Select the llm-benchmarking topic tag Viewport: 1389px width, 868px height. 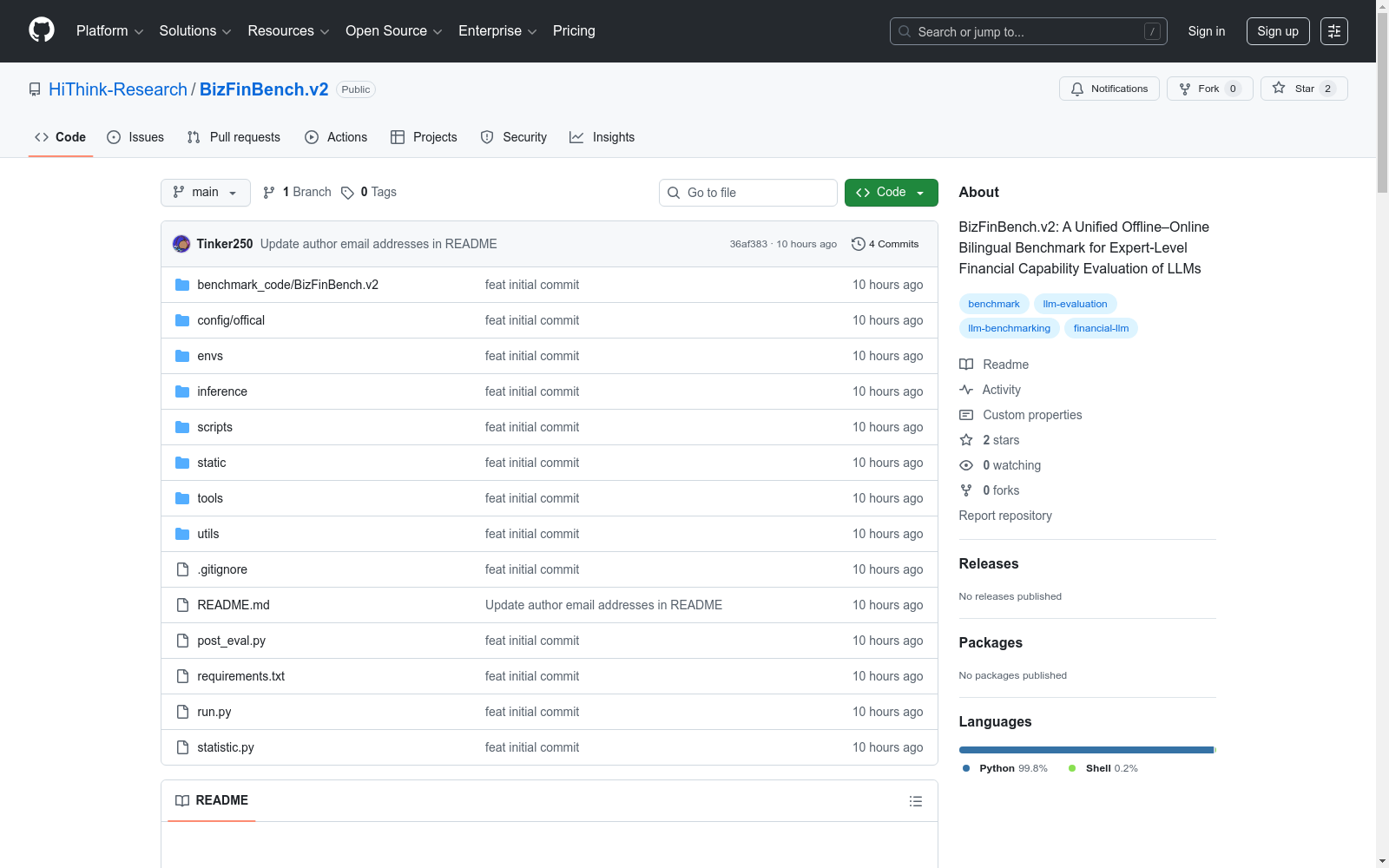point(1010,328)
